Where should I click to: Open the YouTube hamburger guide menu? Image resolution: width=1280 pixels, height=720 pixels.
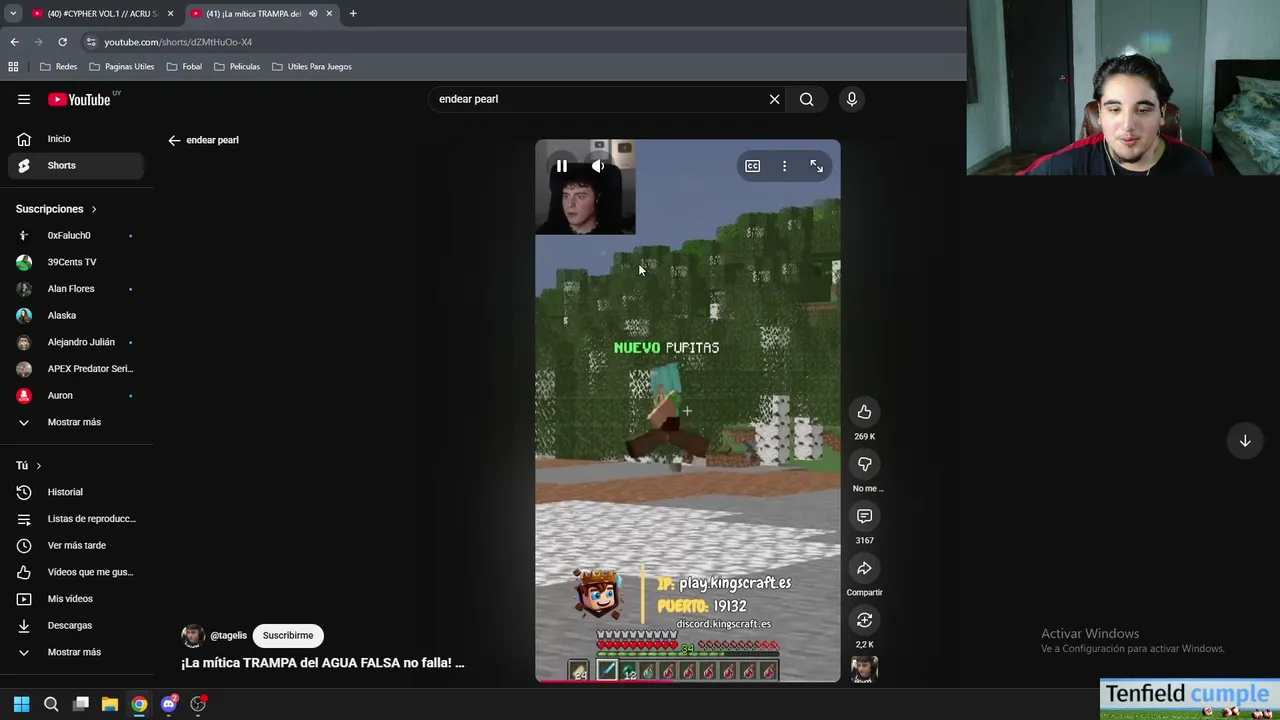pos(24,99)
